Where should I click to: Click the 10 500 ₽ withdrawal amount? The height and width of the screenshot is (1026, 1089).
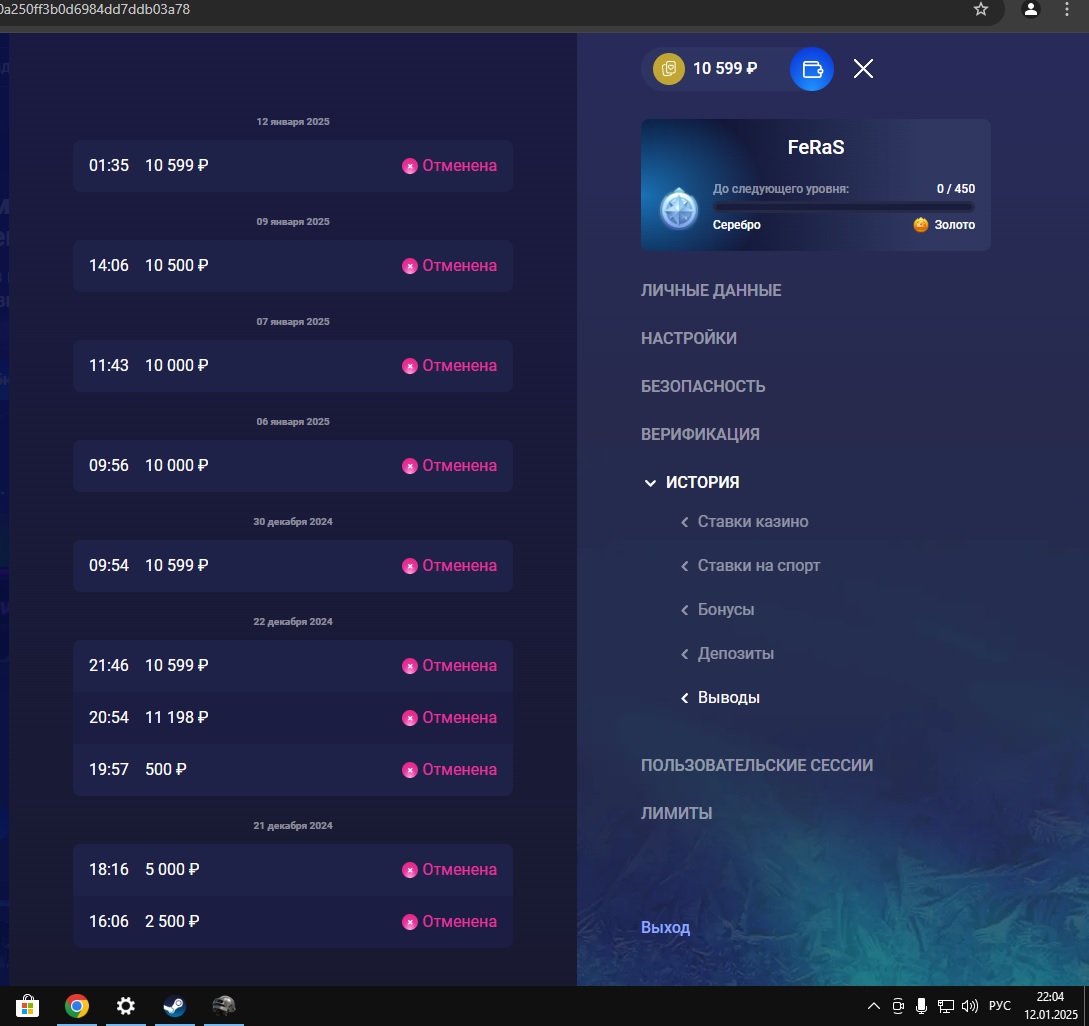click(x=176, y=265)
